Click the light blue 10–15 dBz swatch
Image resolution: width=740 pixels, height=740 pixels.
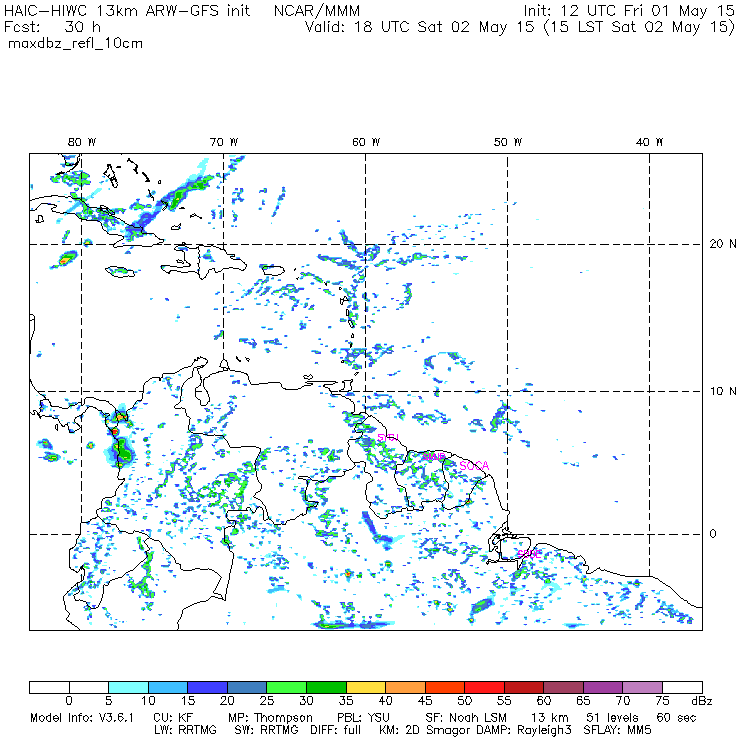pos(168,687)
